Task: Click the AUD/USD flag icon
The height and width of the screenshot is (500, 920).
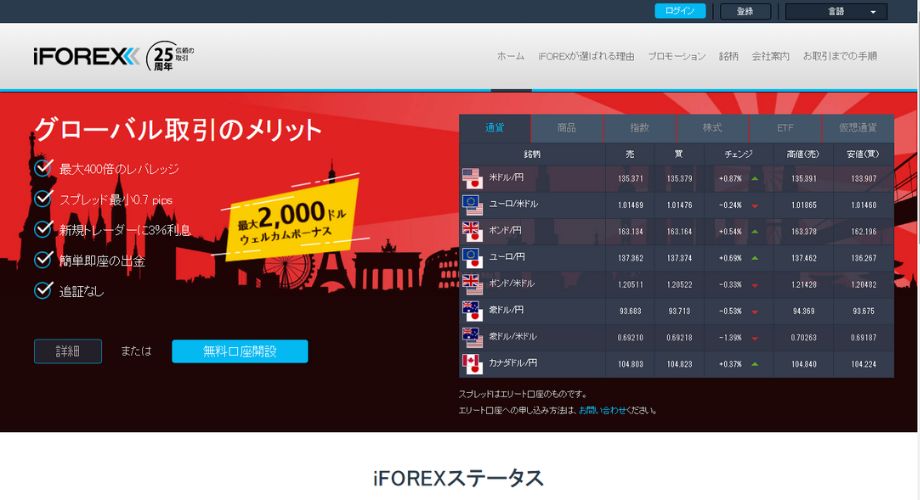Action: 472,337
